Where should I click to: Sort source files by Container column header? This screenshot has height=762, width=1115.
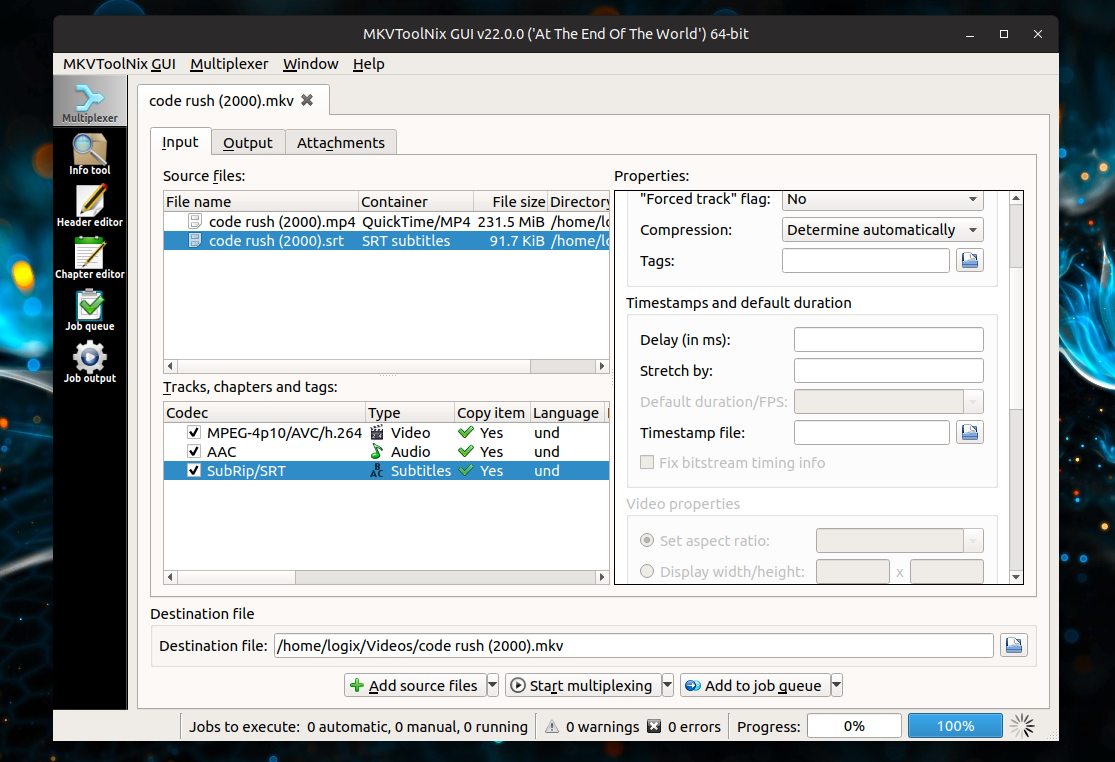(415, 202)
